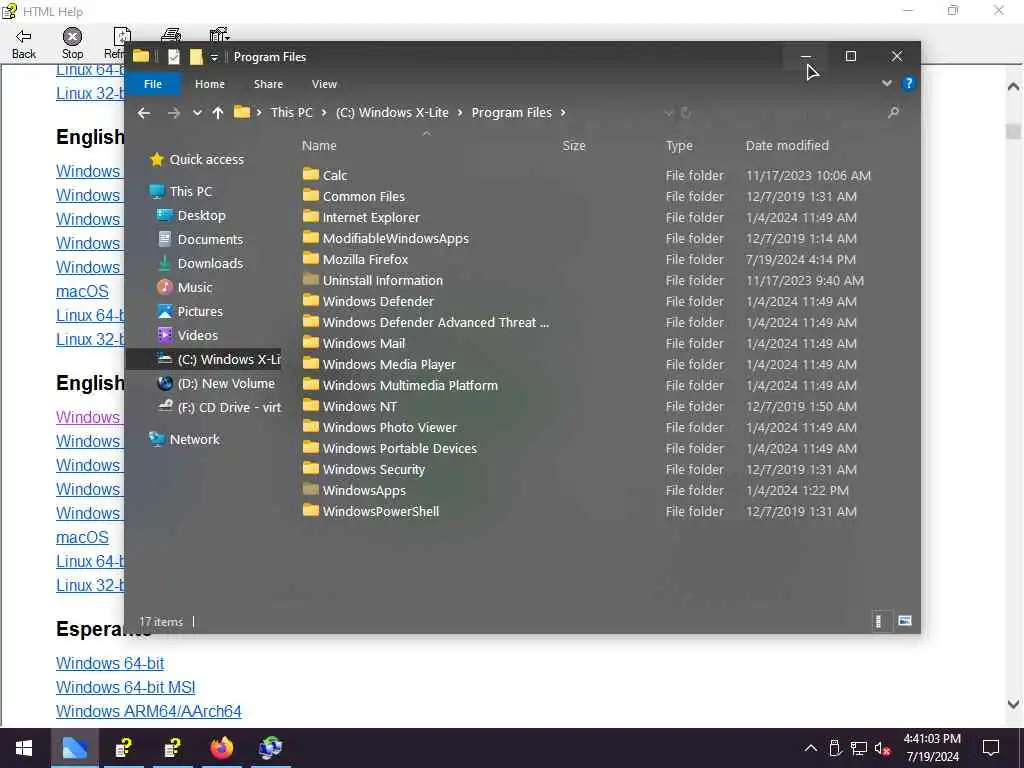Image resolution: width=1024 pixels, height=768 pixels.
Task: Click the Firefox icon in taskbar
Action: [221, 748]
